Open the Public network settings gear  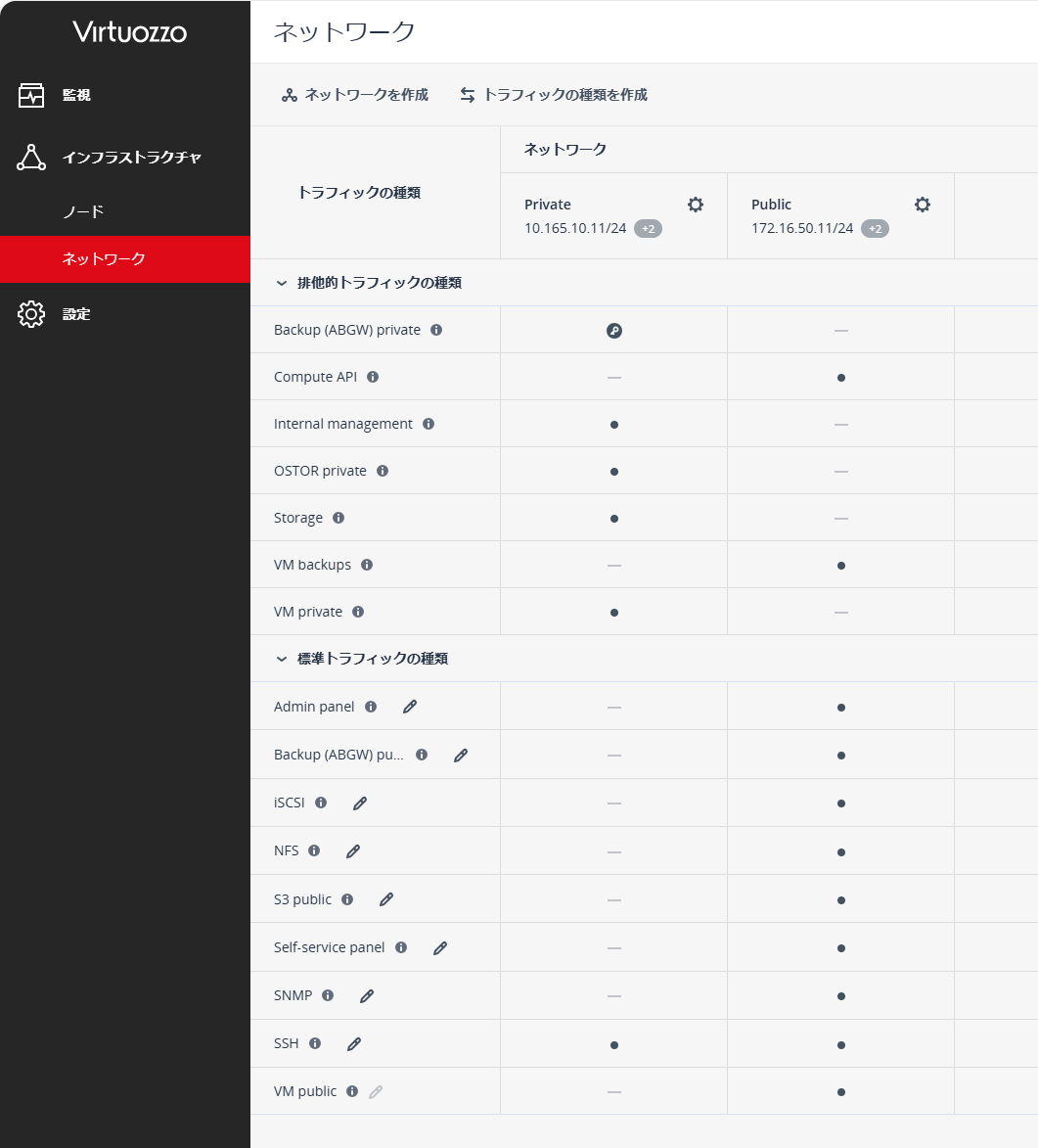click(923, 205)
